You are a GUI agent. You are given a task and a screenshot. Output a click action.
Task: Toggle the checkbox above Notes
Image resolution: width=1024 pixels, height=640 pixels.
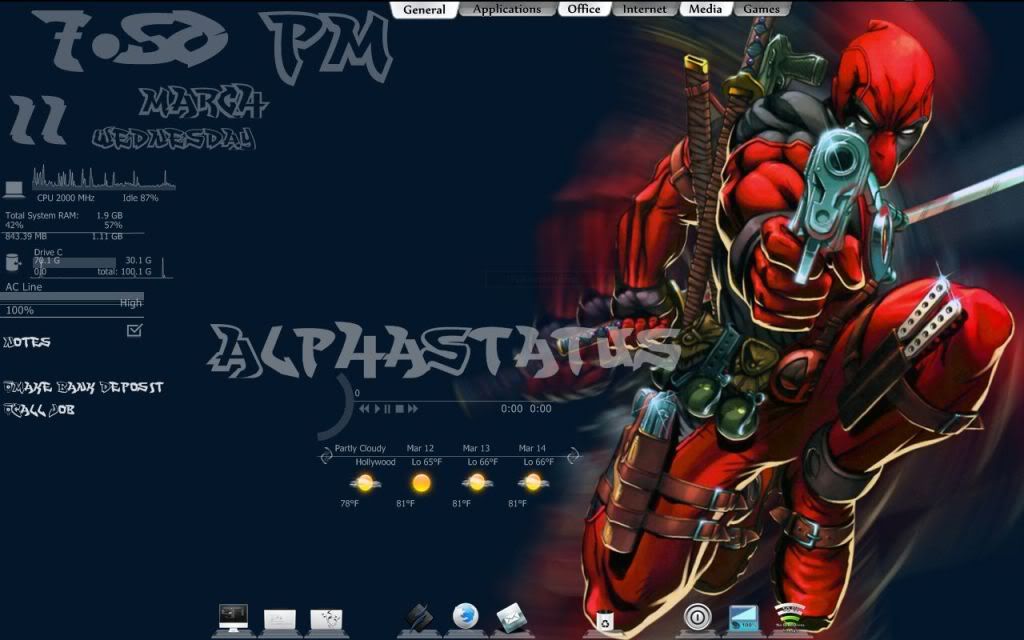(134, 330)
